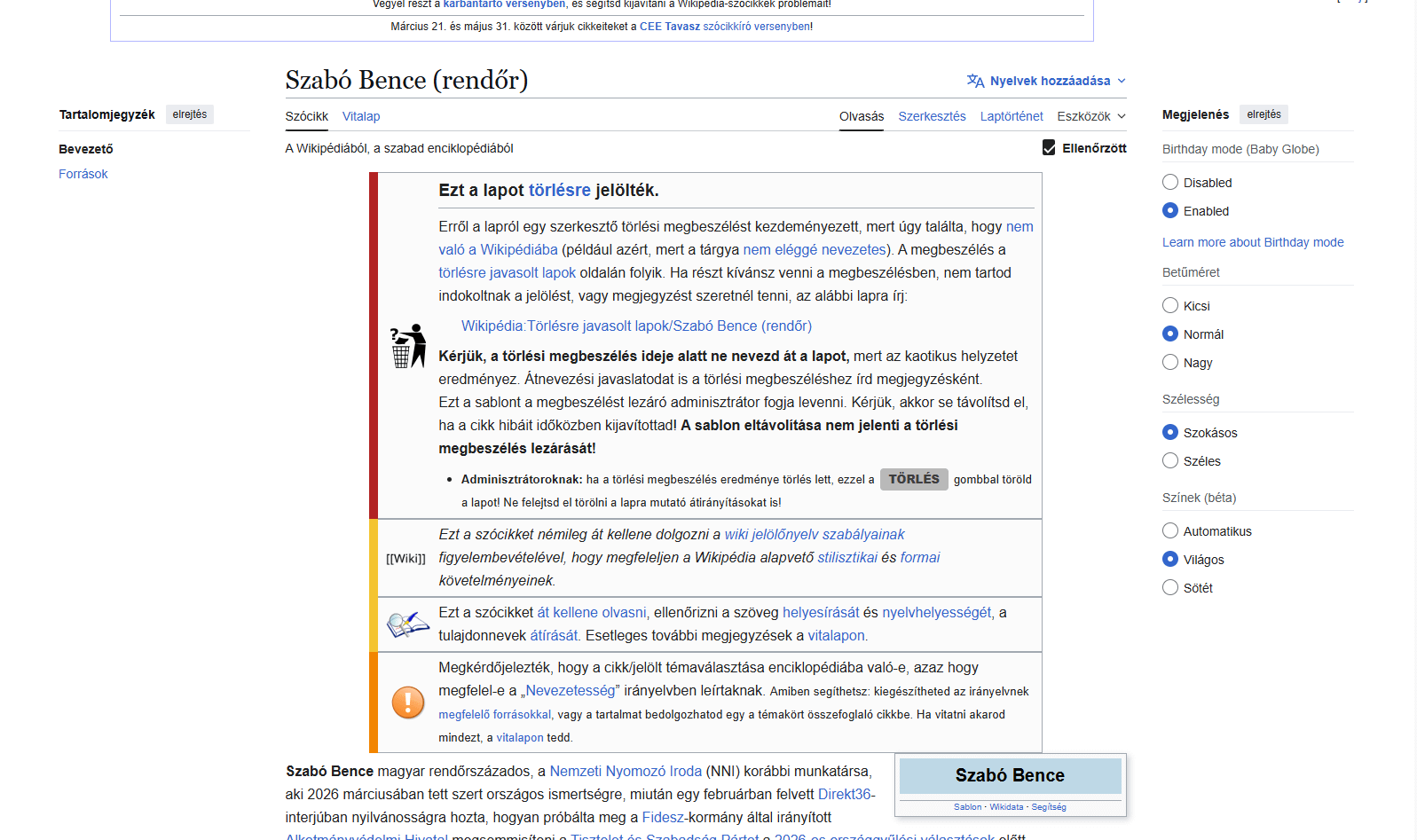Open the Szerkesztés edit tab
The width and height of the screenshot is (1417, 840).
coord(932,116)
